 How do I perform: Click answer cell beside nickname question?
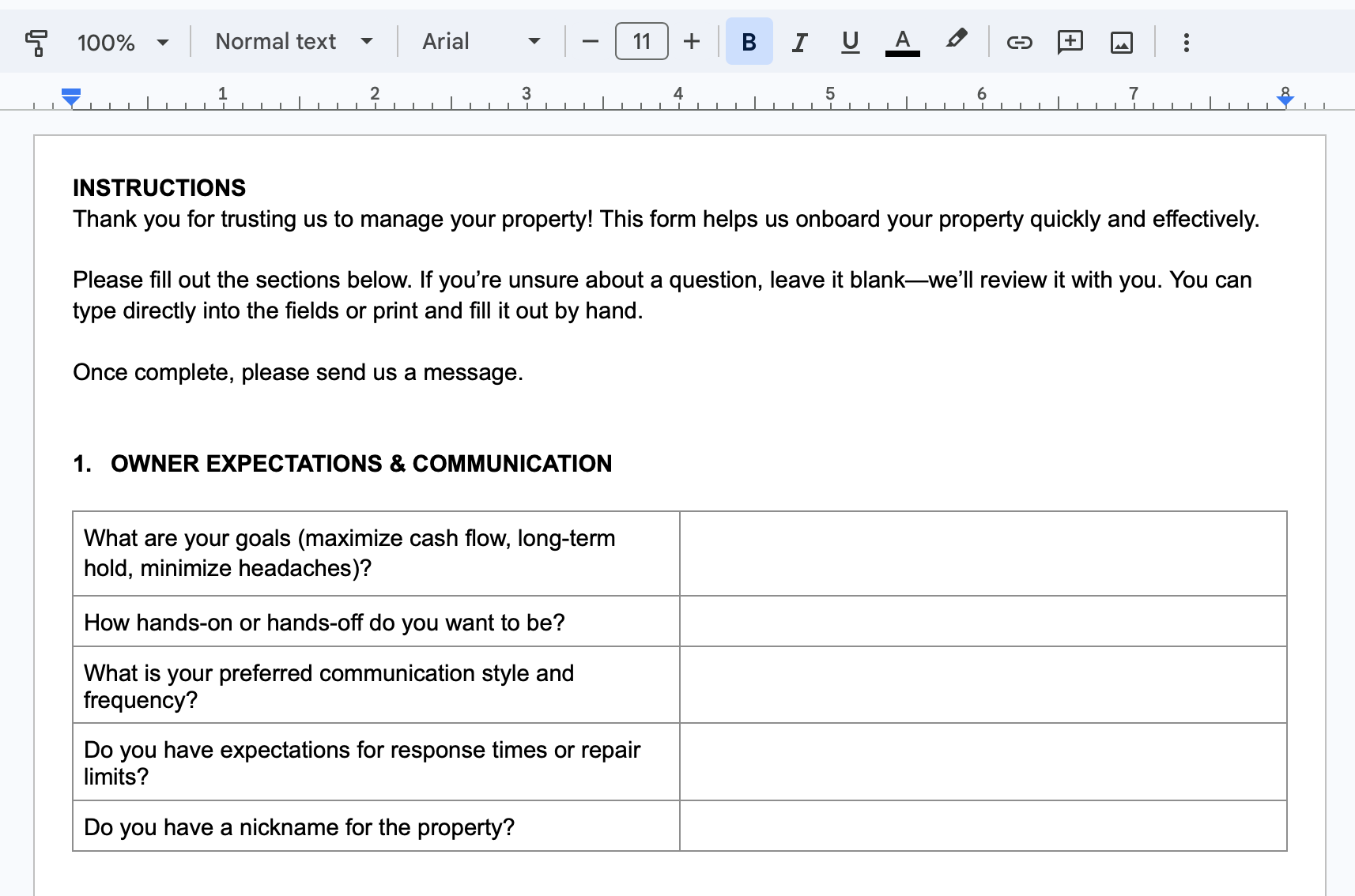pos(983,826)
